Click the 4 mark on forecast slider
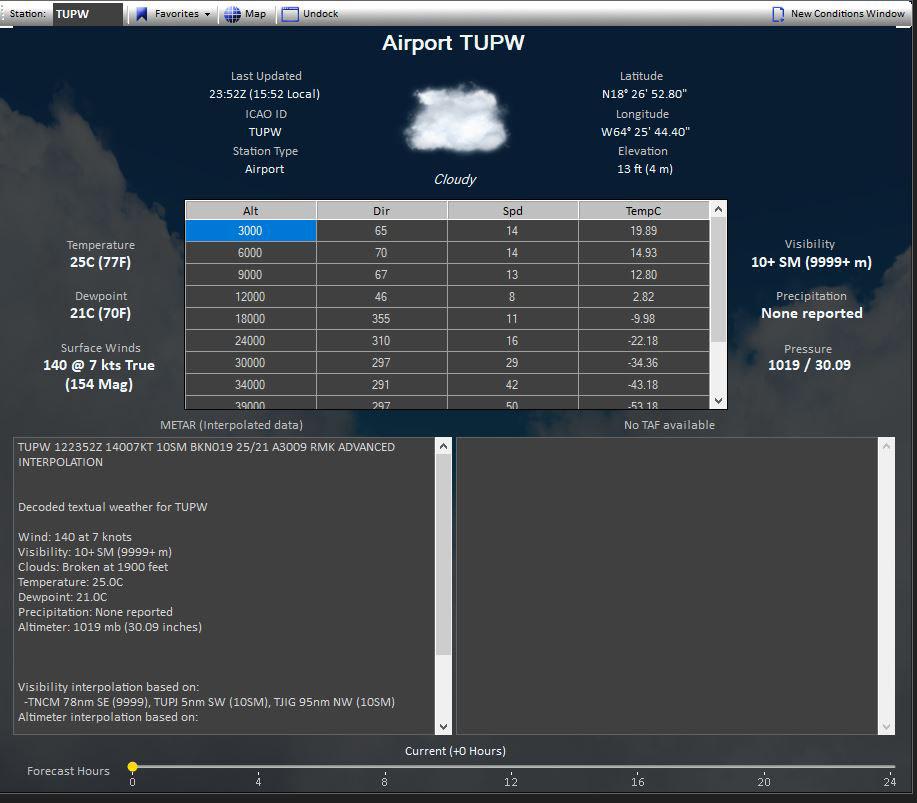The image size is (917, 803). tap(258, 781)
